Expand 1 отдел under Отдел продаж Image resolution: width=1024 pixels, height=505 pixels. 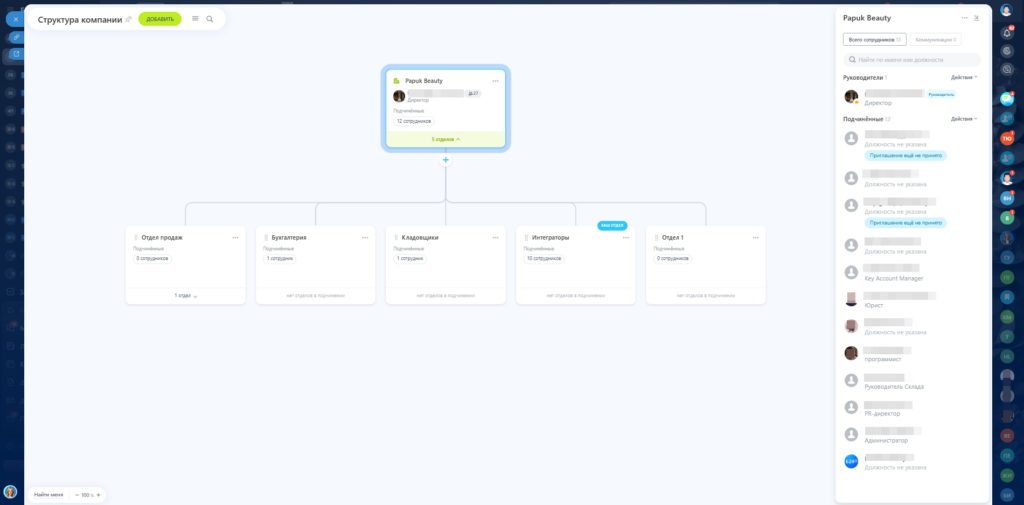pos(185,296)
